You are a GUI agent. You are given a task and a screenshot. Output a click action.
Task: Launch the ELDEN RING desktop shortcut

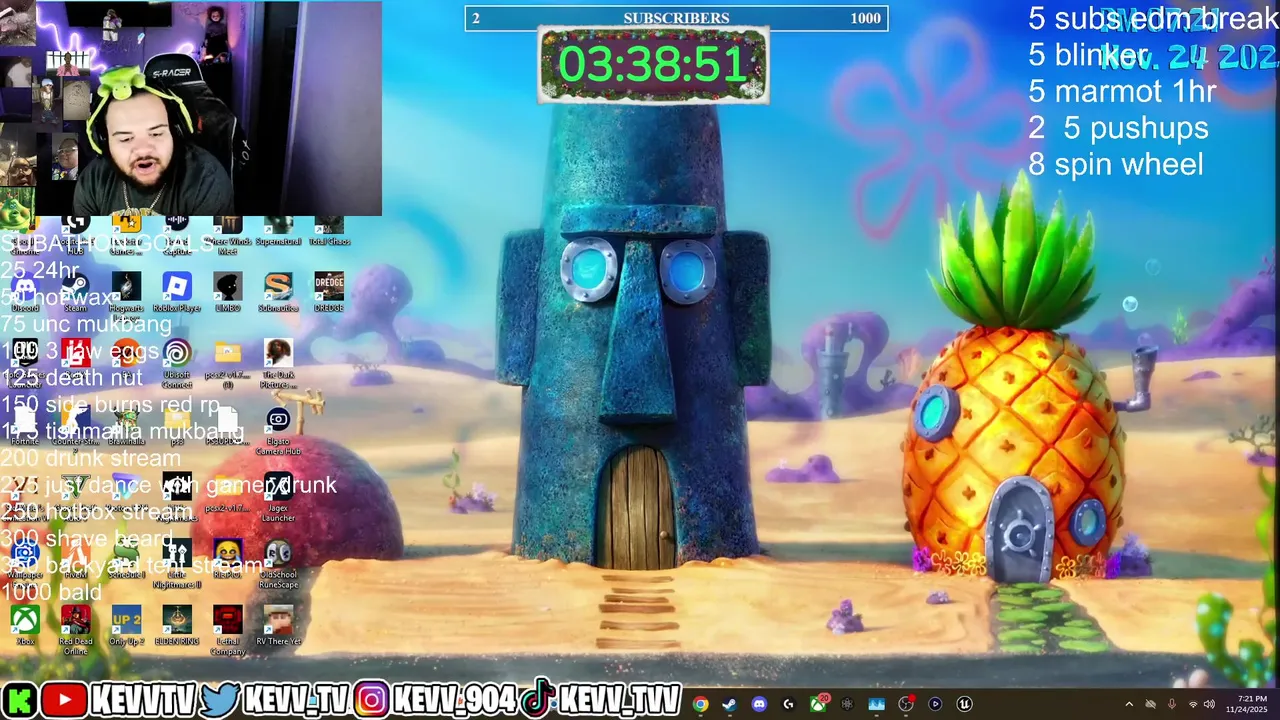click(177, 626)
